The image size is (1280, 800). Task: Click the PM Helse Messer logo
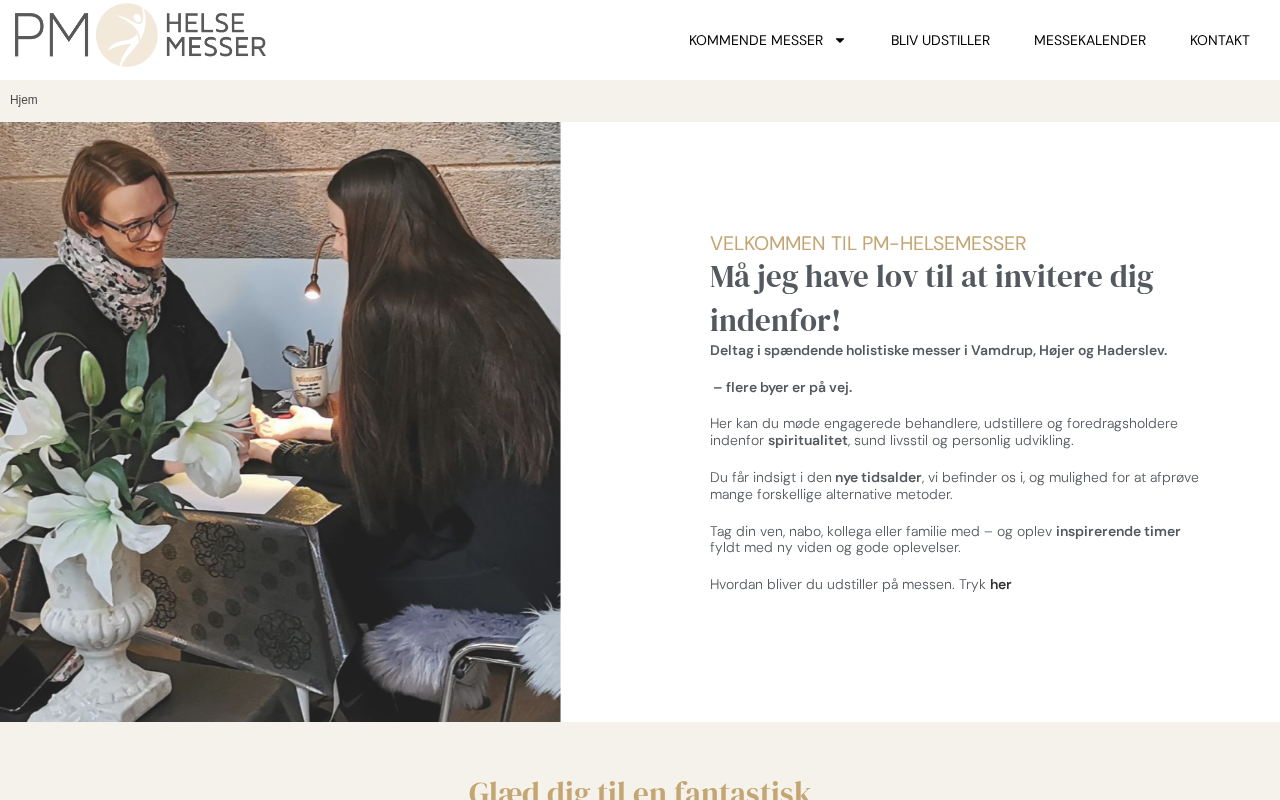[x=140, y=35]
